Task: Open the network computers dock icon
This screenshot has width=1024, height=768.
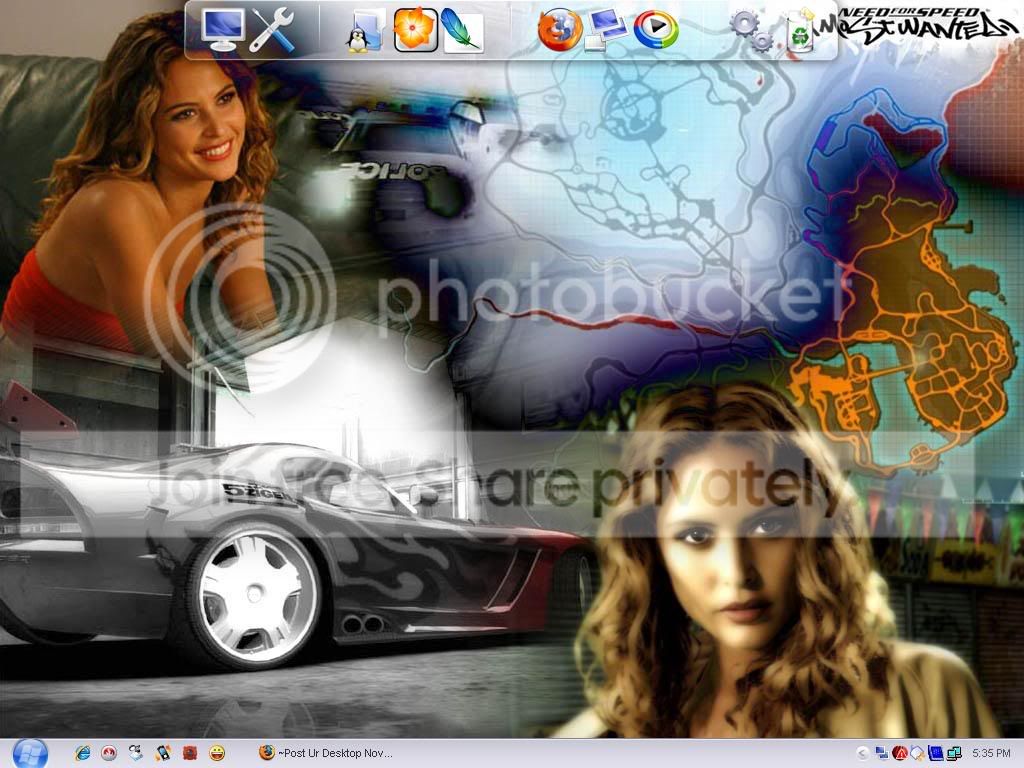Action: pos(607,30)
